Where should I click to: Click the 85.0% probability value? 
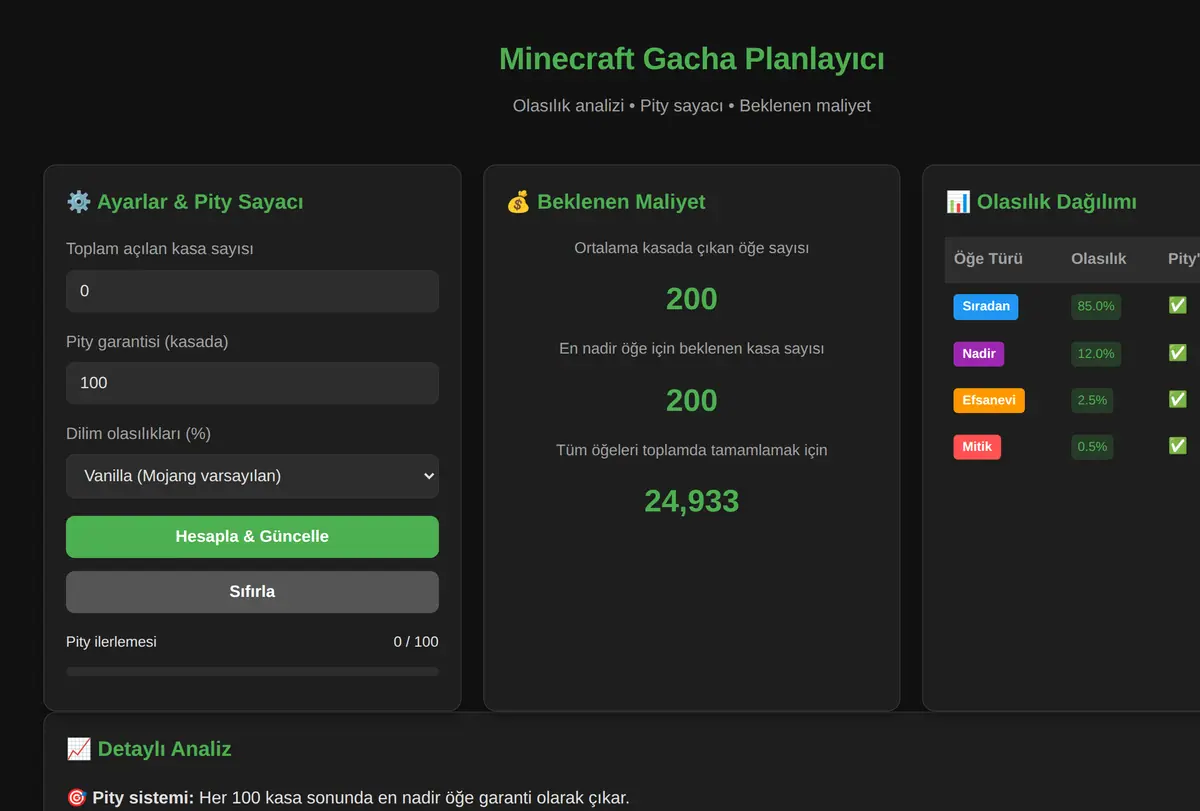(x=1096, y=306)
